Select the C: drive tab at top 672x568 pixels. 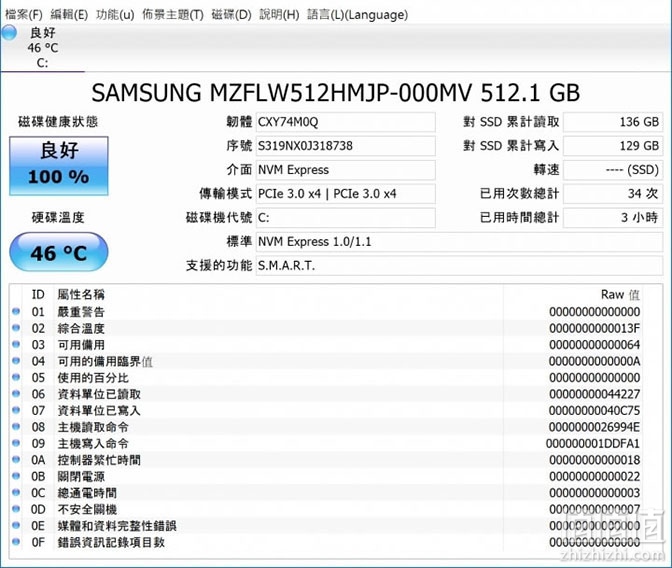point(42,48)
